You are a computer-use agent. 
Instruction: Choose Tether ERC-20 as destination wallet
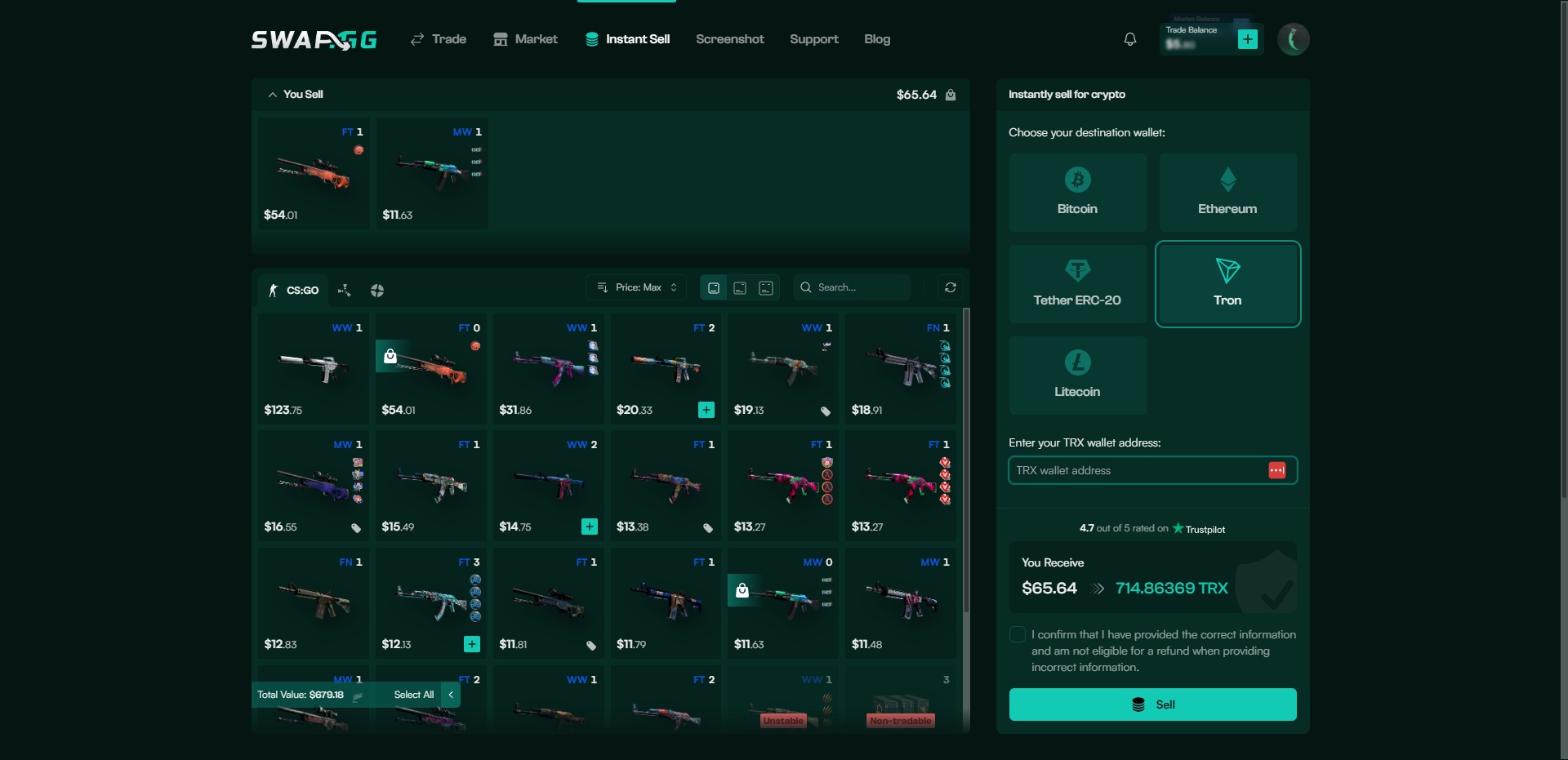[1078, 284]
